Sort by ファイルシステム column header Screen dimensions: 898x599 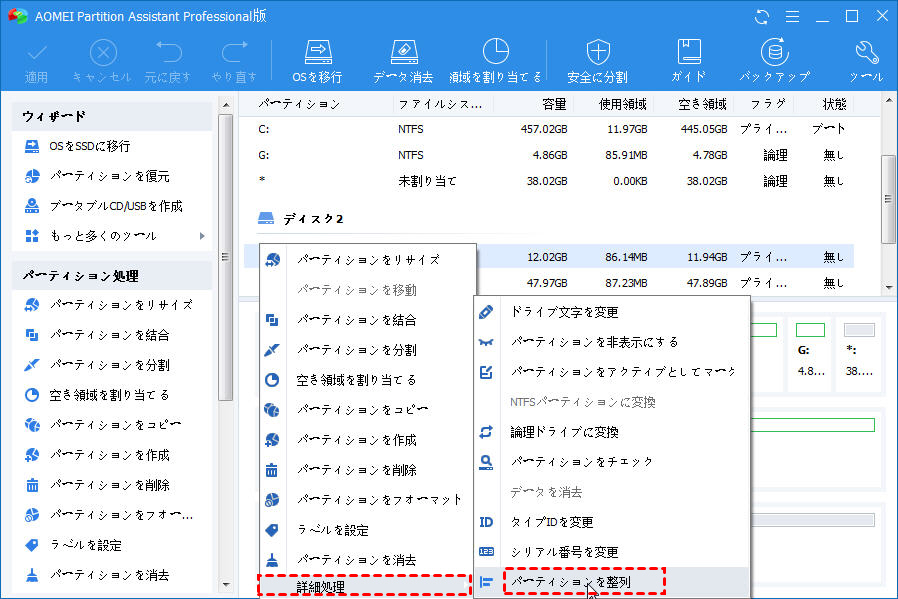(440, 104)
